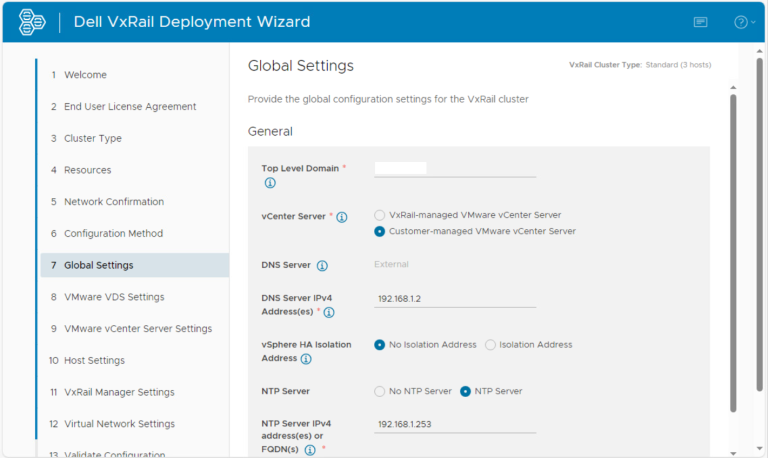Open the VMware VDS Settings step
This screenshot has height=458, width=768.
[114, 297]
